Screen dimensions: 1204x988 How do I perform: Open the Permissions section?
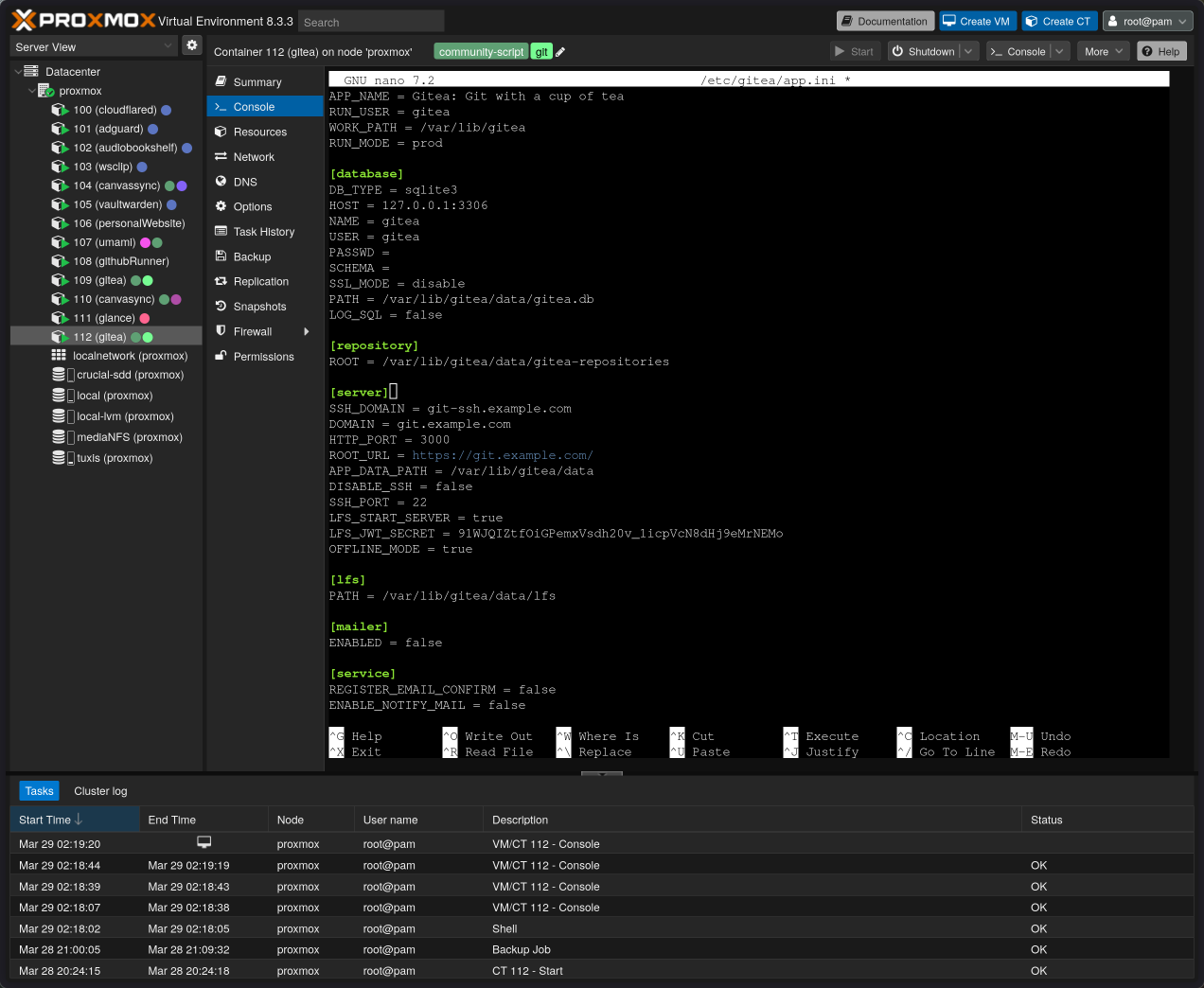265,357
